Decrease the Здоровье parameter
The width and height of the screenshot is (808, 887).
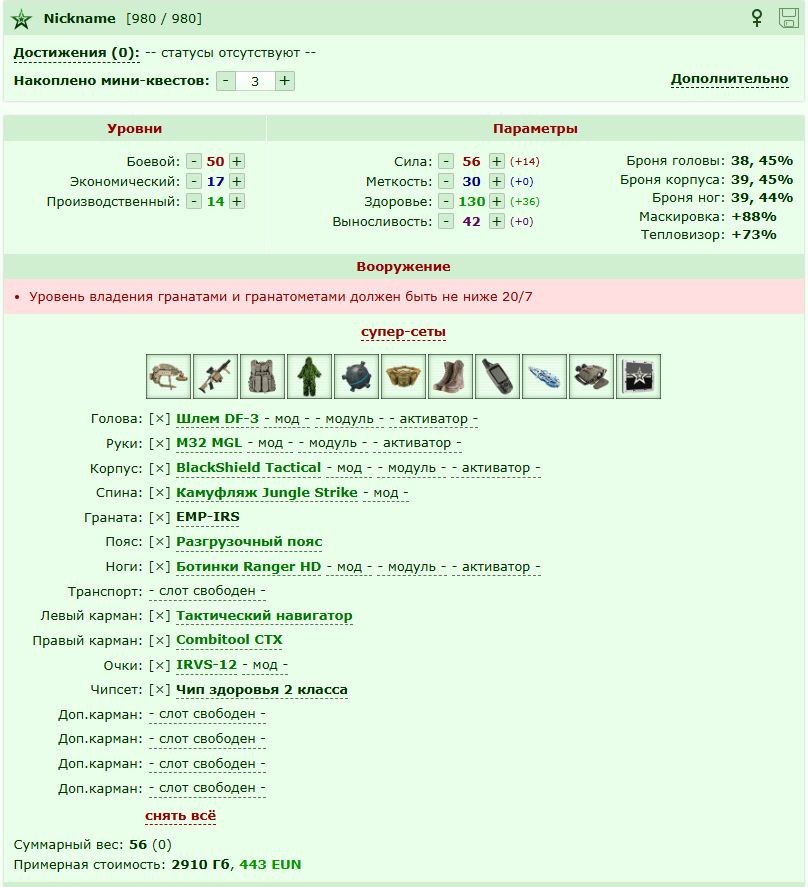tap(446, 201)
